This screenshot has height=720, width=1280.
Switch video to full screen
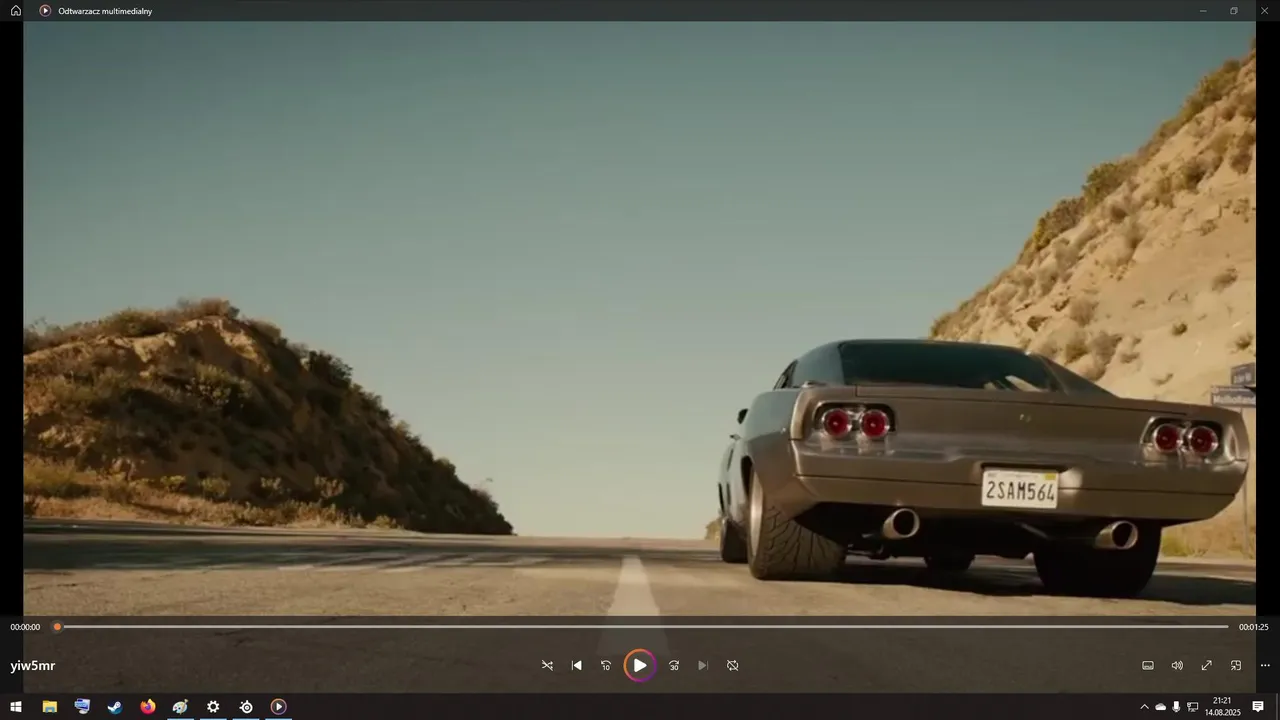(x=1207, y=665)
